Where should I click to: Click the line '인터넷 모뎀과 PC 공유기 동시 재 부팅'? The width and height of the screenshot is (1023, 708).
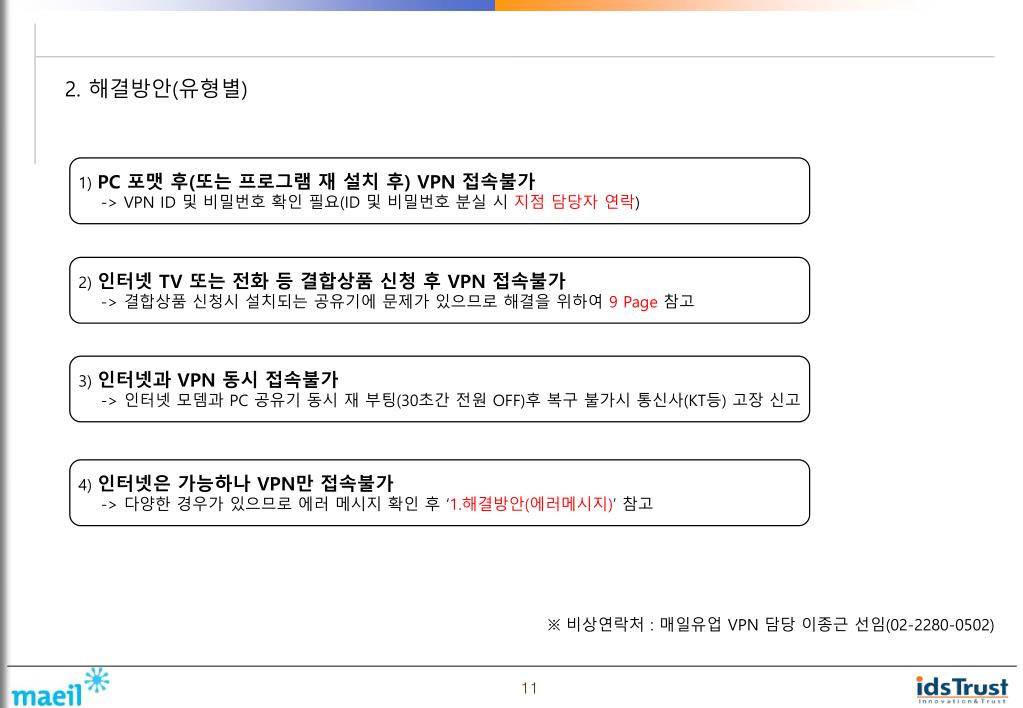coord(260,400)
